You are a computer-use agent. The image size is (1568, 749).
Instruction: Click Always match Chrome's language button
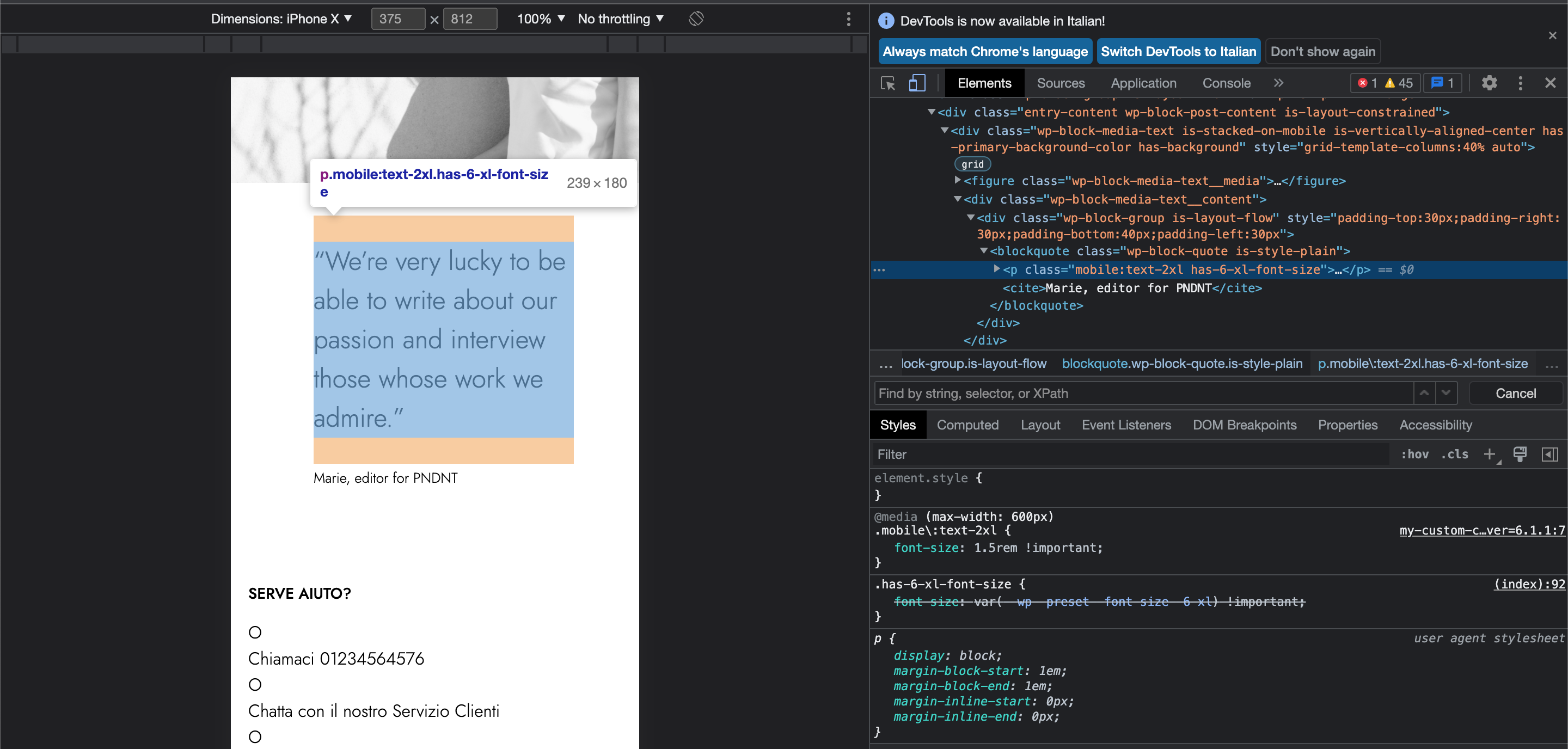coord(984,52)
